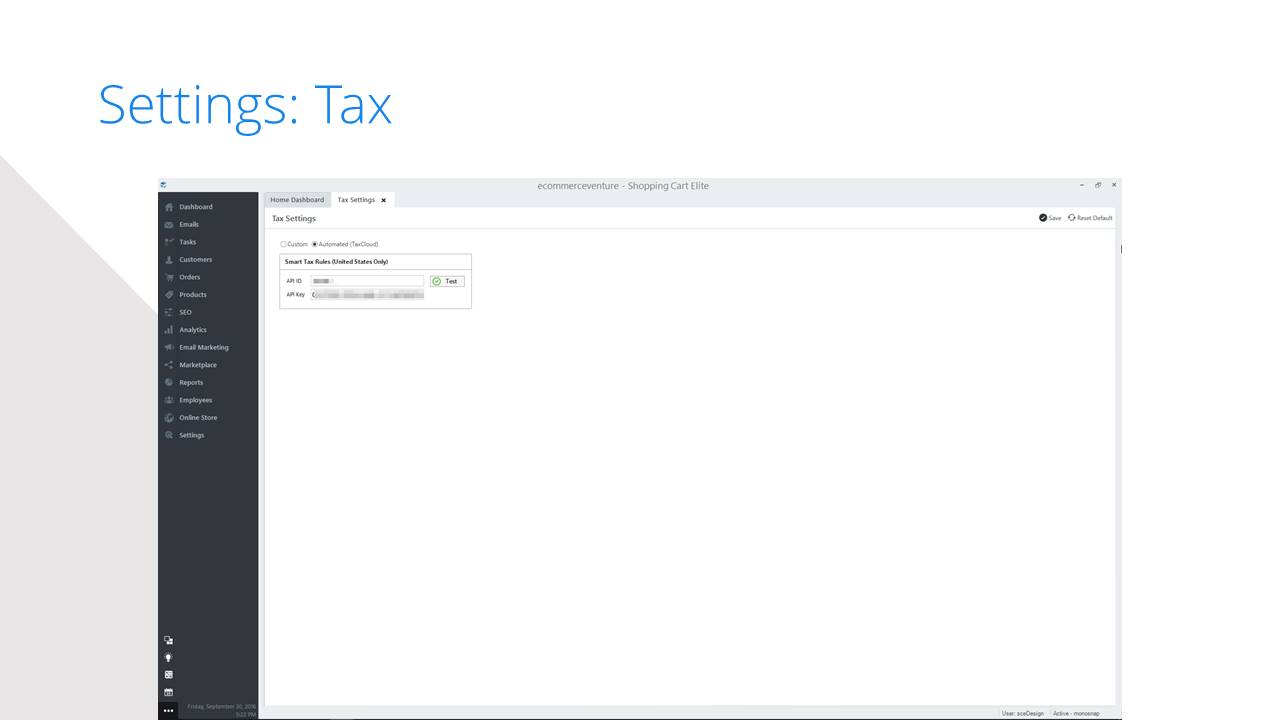
Task: Switch to the Home Dashboard tab
Action: pos(297,200)
